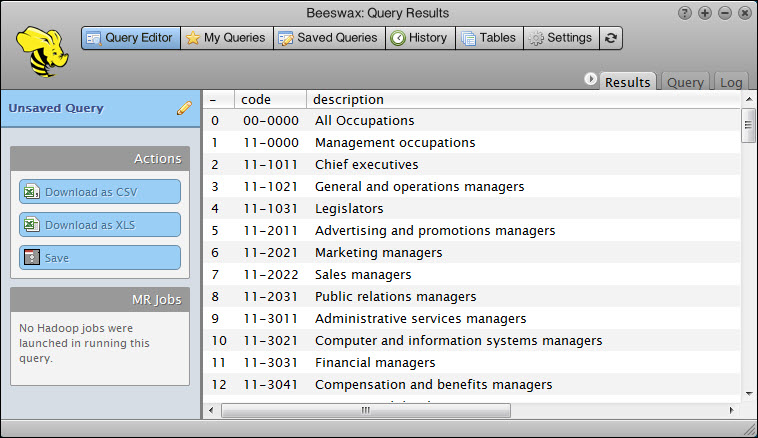
Task: Open Beeswax Settings
Action: pos(560,38)
